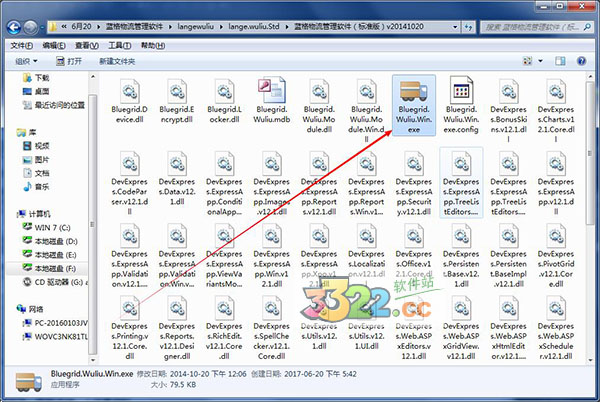Select DevExpress.Web.ASPxScheduler.v12.1.dll file
The image size is (600, 402).
[556, 328]
